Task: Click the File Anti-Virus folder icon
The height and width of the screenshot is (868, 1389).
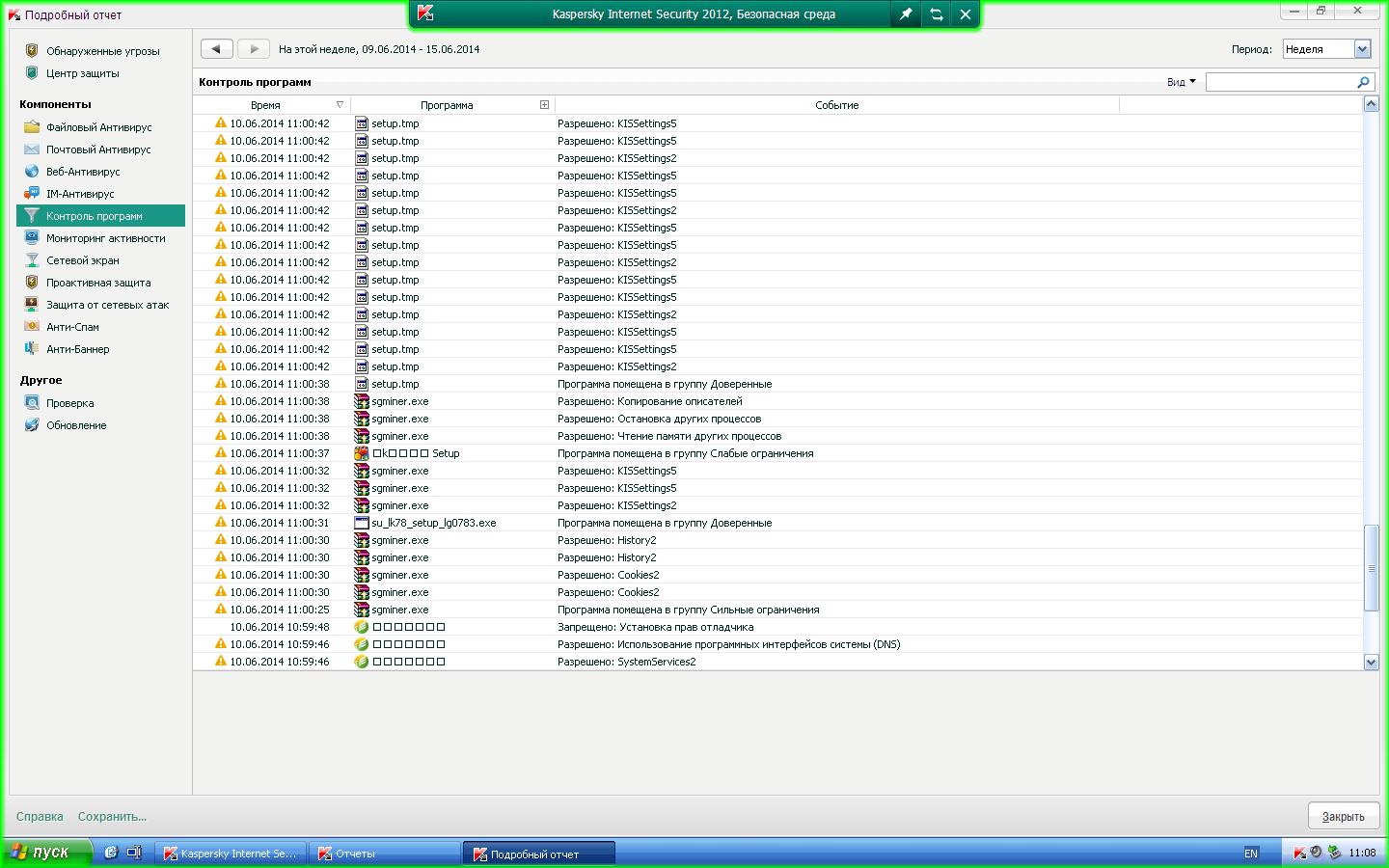Action: pos(32,127)
